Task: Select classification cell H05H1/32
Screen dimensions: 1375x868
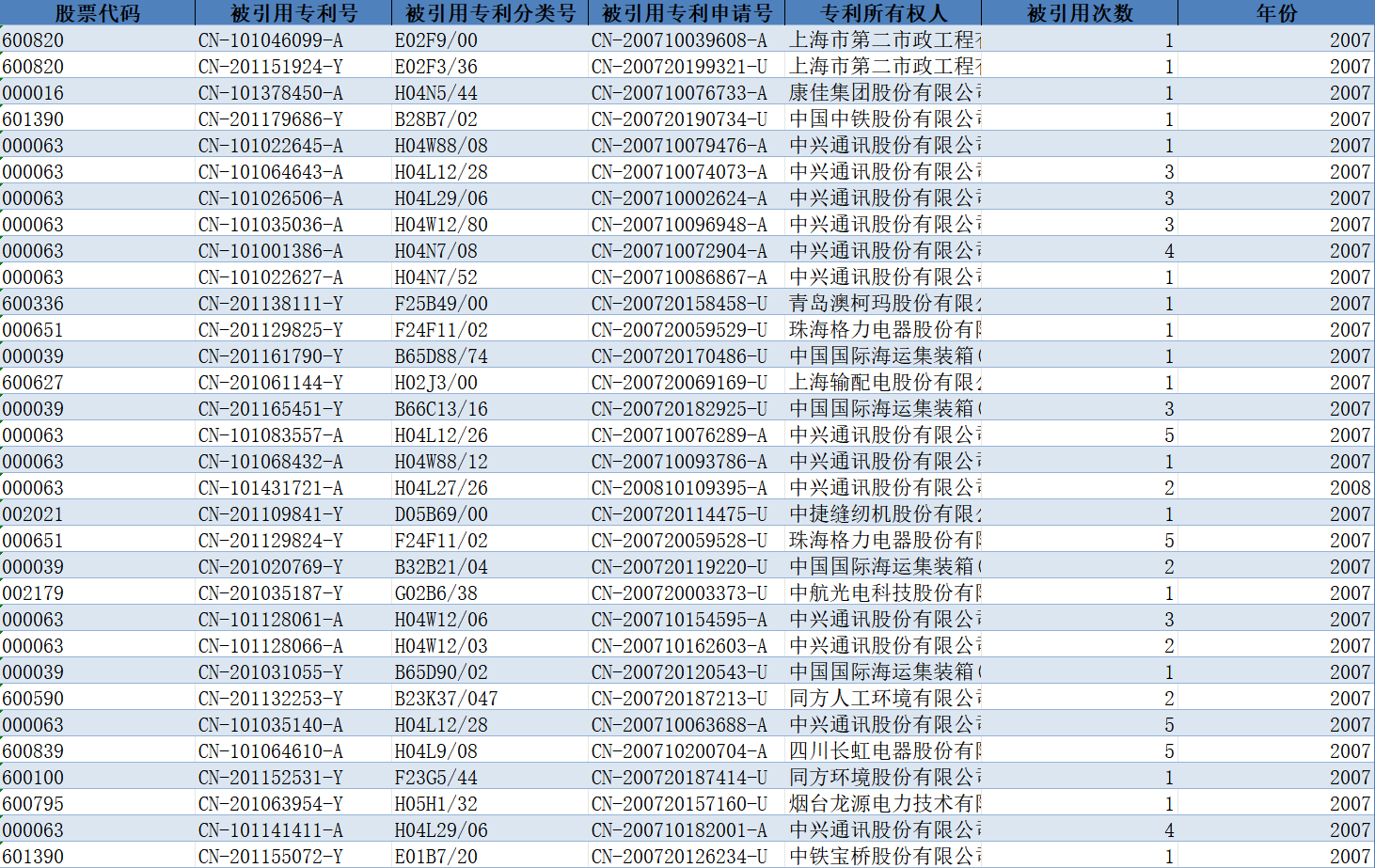Action: pyautogui.click(x=490, y=804)
